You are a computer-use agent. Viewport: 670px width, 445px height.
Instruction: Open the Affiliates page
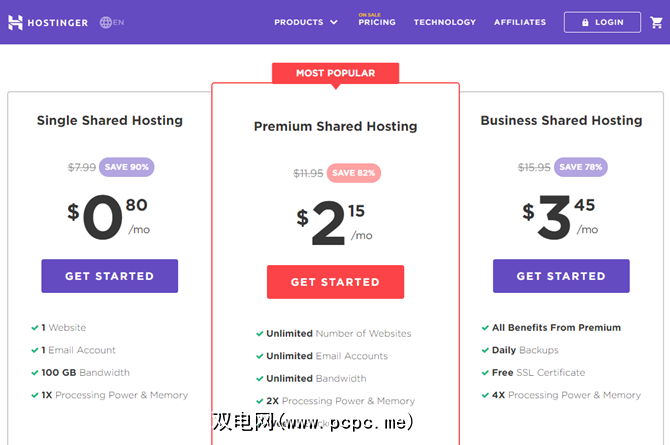click(520, 22)
